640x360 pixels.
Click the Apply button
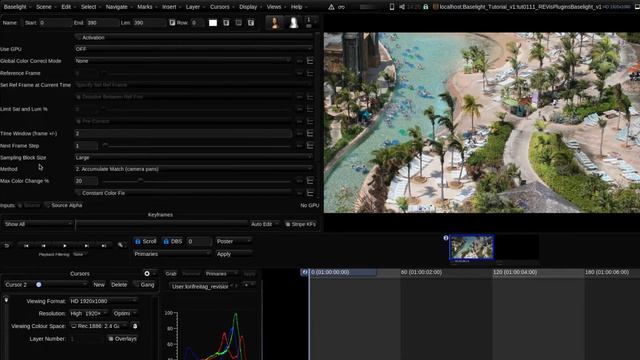(x=233, y=254)
